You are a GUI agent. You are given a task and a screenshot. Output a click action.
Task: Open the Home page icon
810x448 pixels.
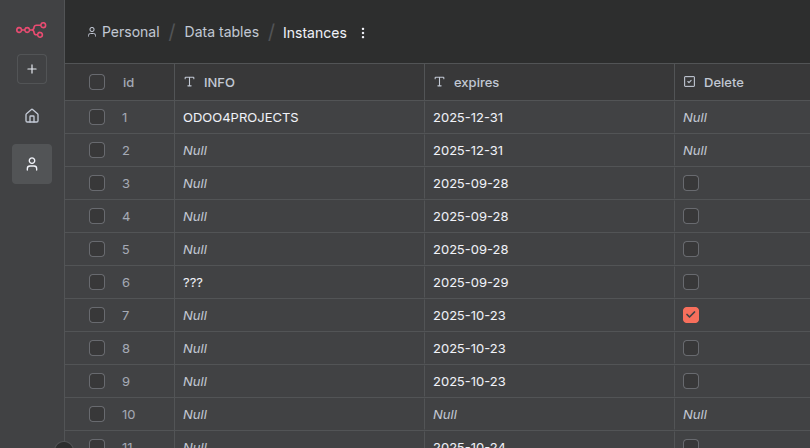pos(32,116)
